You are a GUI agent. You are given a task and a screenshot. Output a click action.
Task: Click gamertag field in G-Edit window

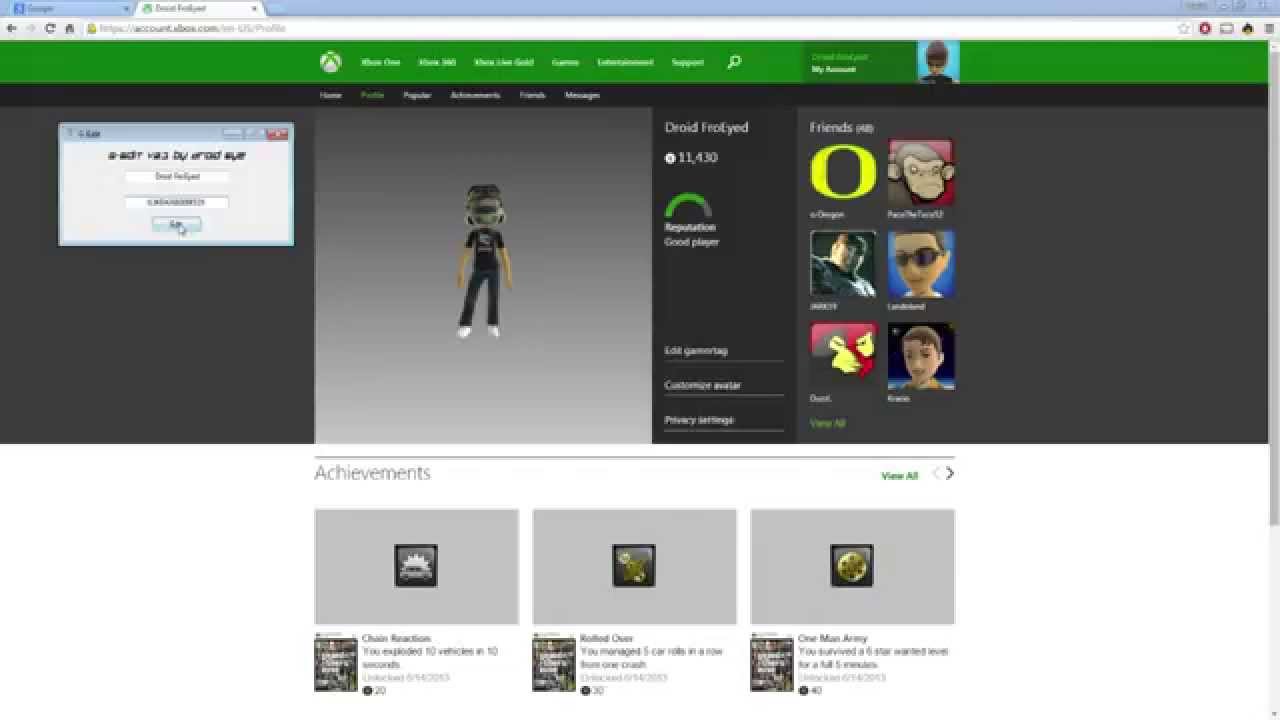(177, 176)
